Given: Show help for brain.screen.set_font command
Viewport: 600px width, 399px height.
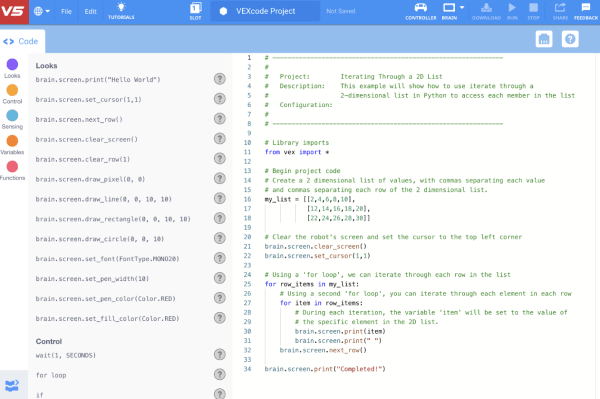Looking at the screenshot, I should (220, 258).
